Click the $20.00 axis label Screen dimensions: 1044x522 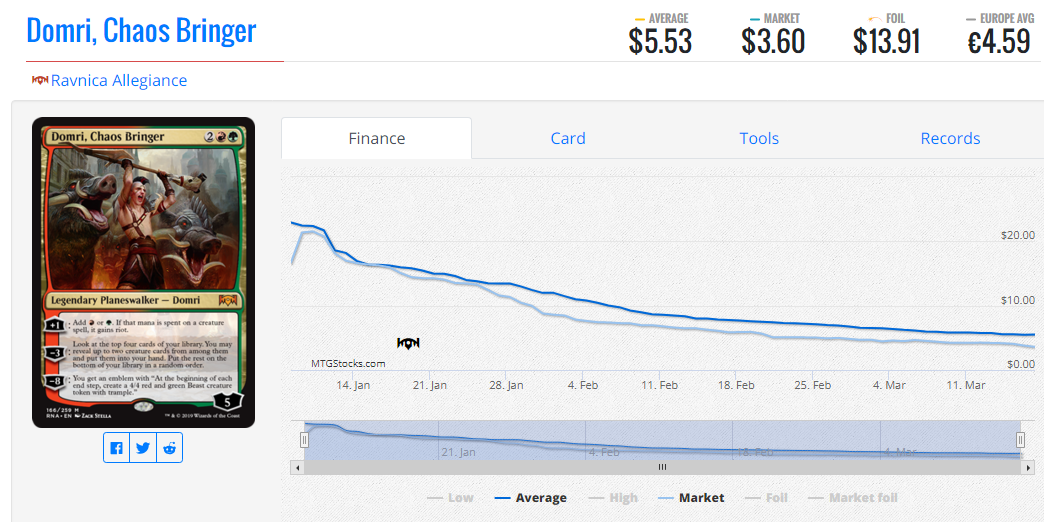coord(1018,235)
